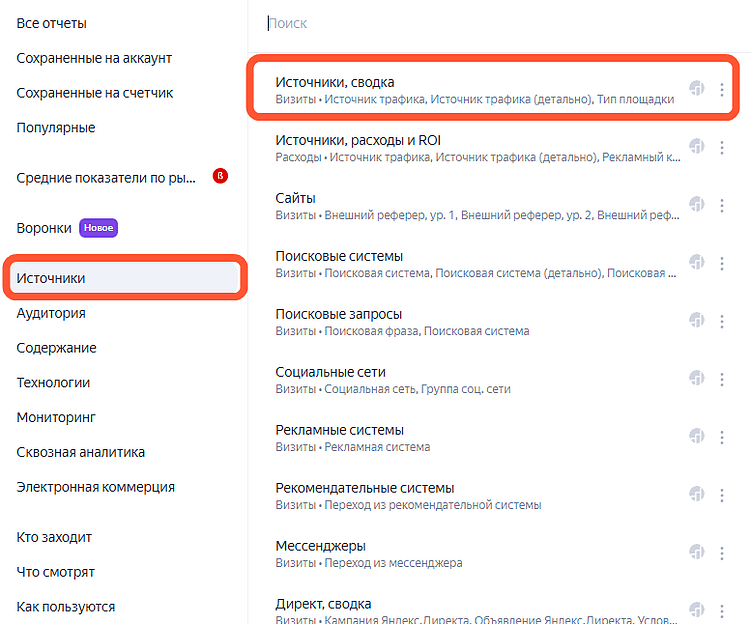The width and height of the screenshot is (751, 624).
Task: Open the 'Сайты' report
Action: tap(296, 198)
